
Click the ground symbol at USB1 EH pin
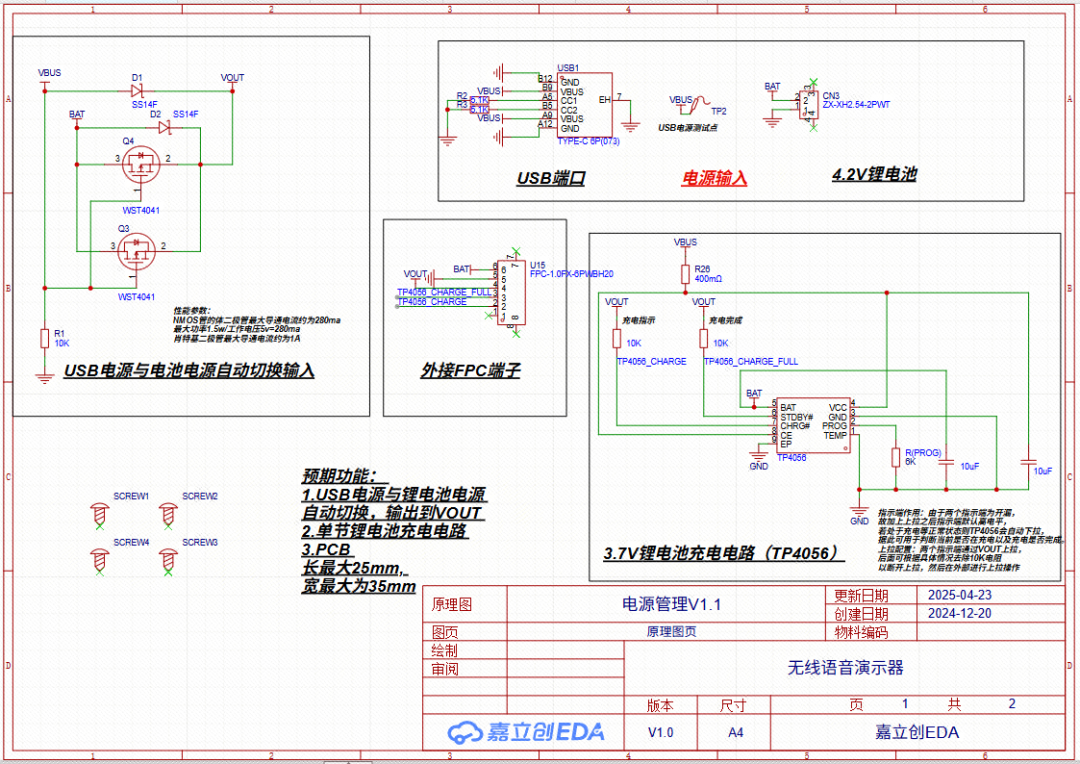pyautogui.click(x=630, y=126)
